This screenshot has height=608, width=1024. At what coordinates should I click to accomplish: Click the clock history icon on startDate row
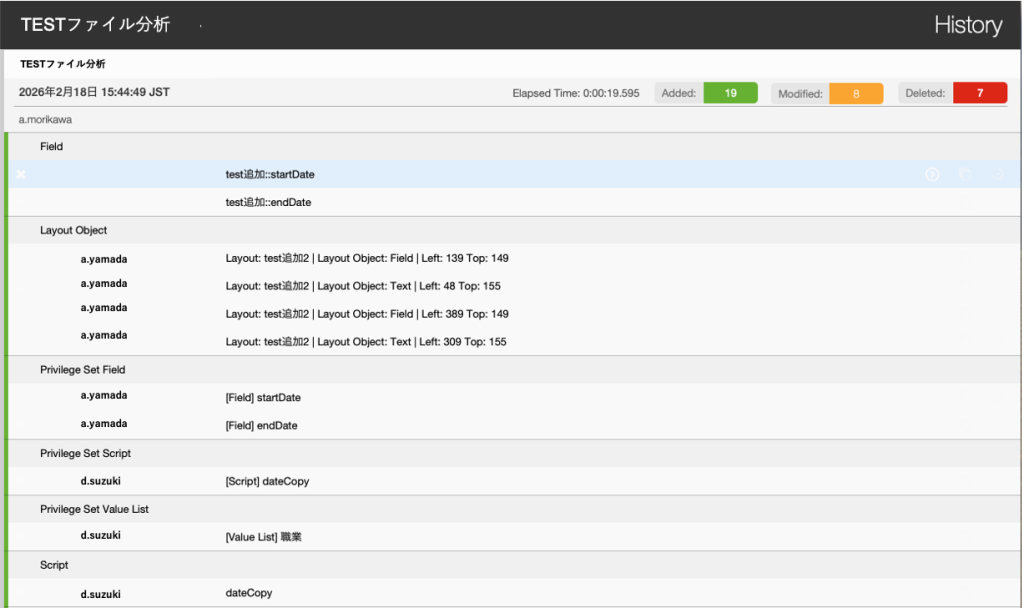pos(997,174)
